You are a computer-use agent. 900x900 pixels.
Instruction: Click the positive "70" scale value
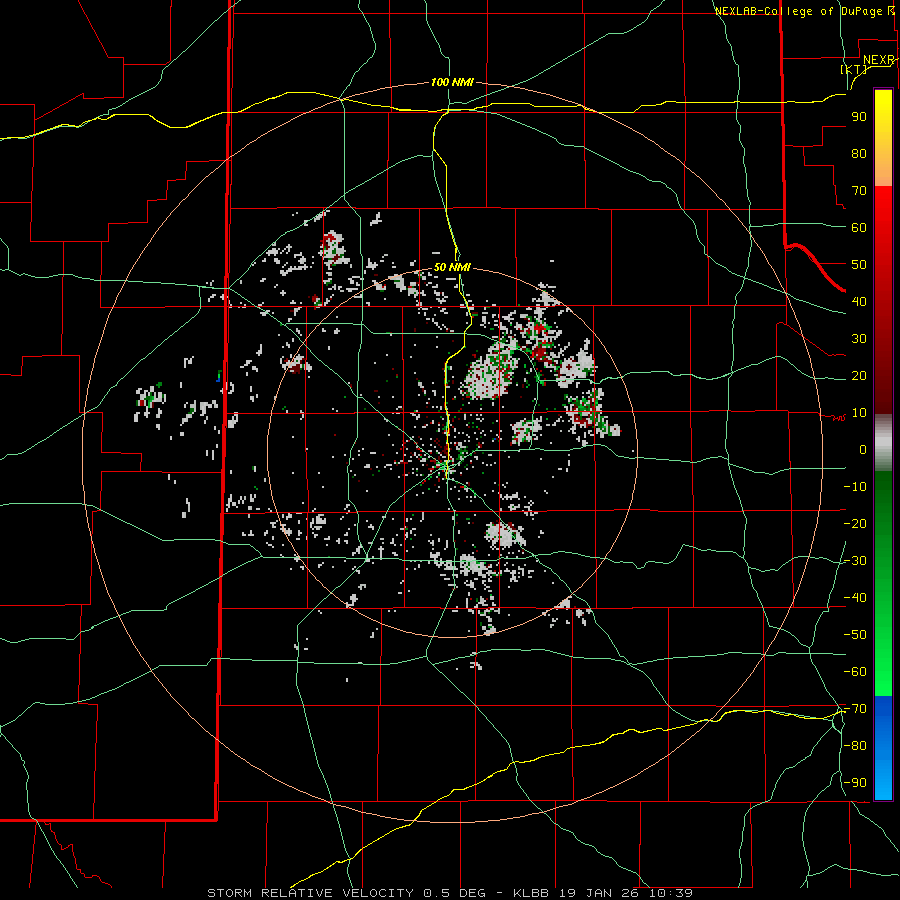pos(859,191)
